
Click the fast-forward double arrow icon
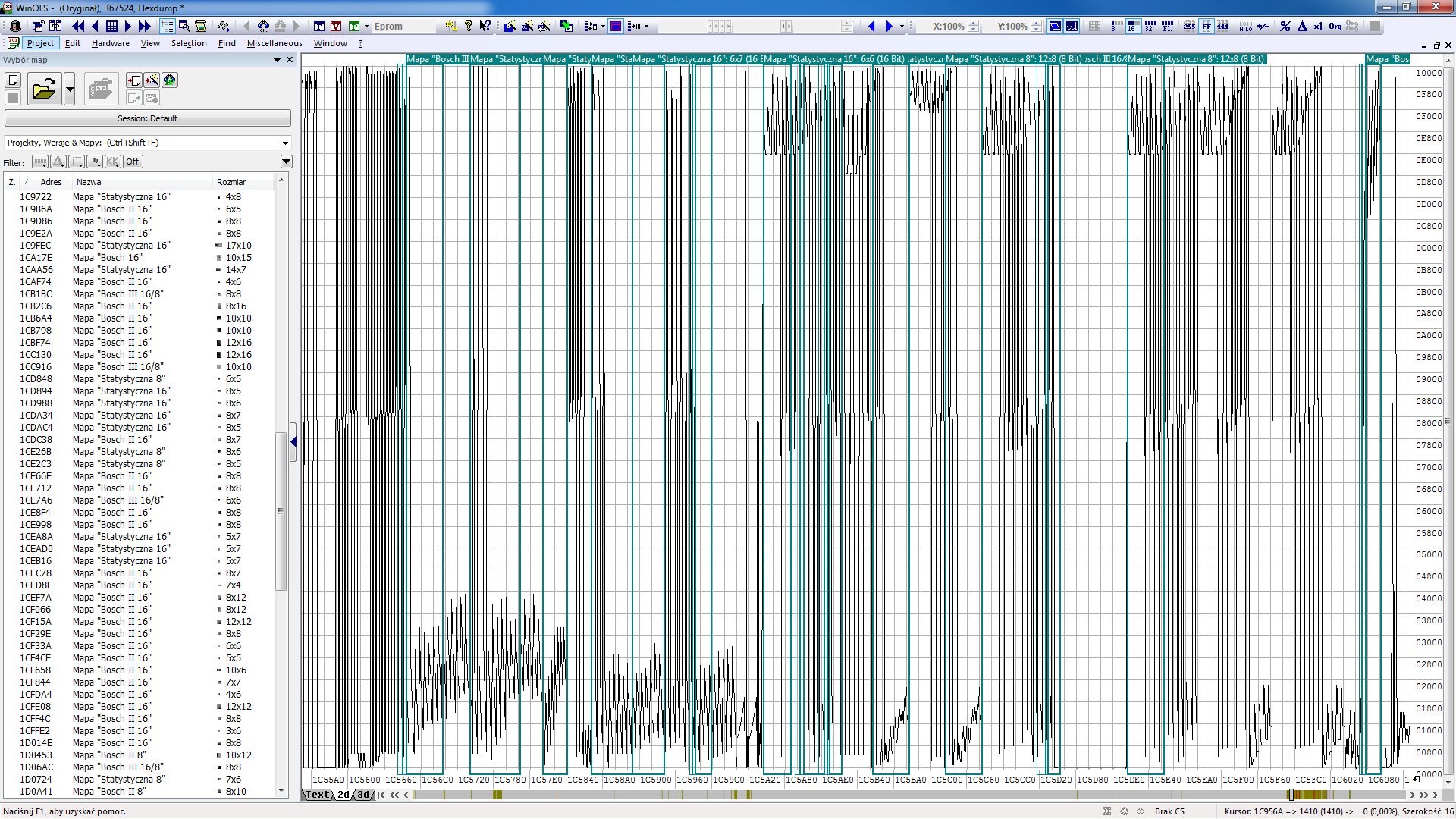point(144,26)
